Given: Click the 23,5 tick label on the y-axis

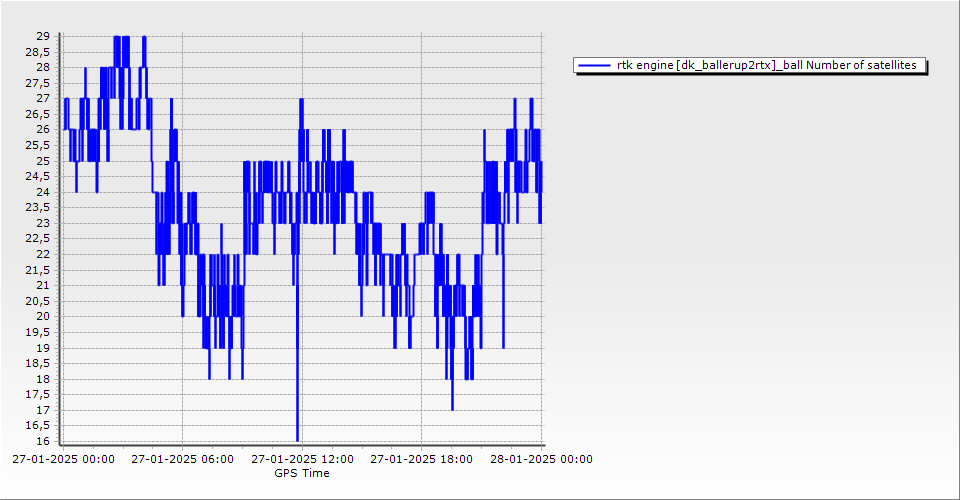Looking at the screenshot, I should click(38, 207).
